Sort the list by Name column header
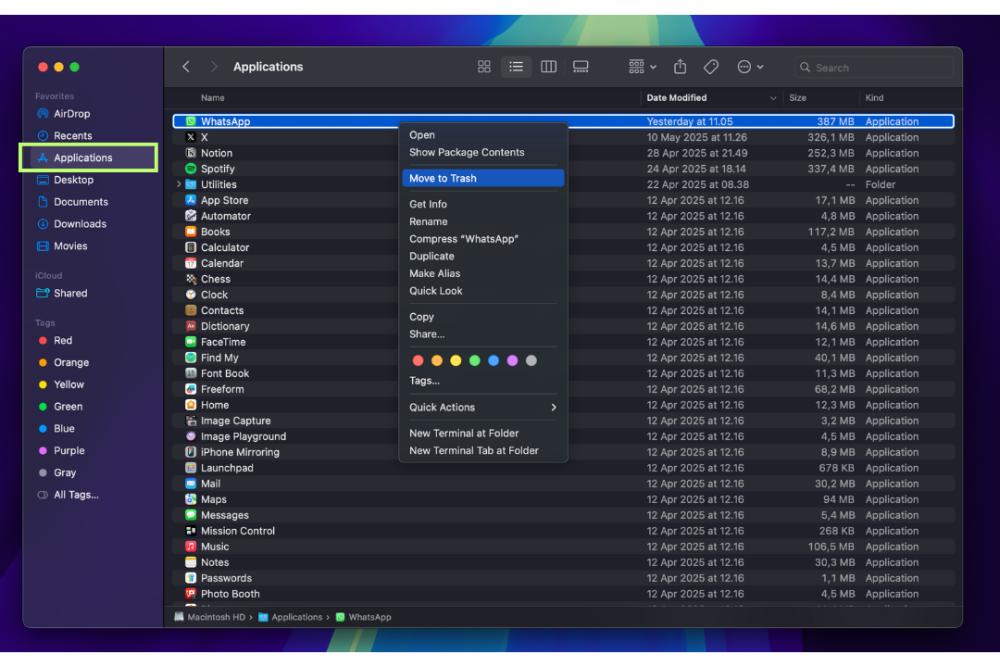 click(212, 98)
